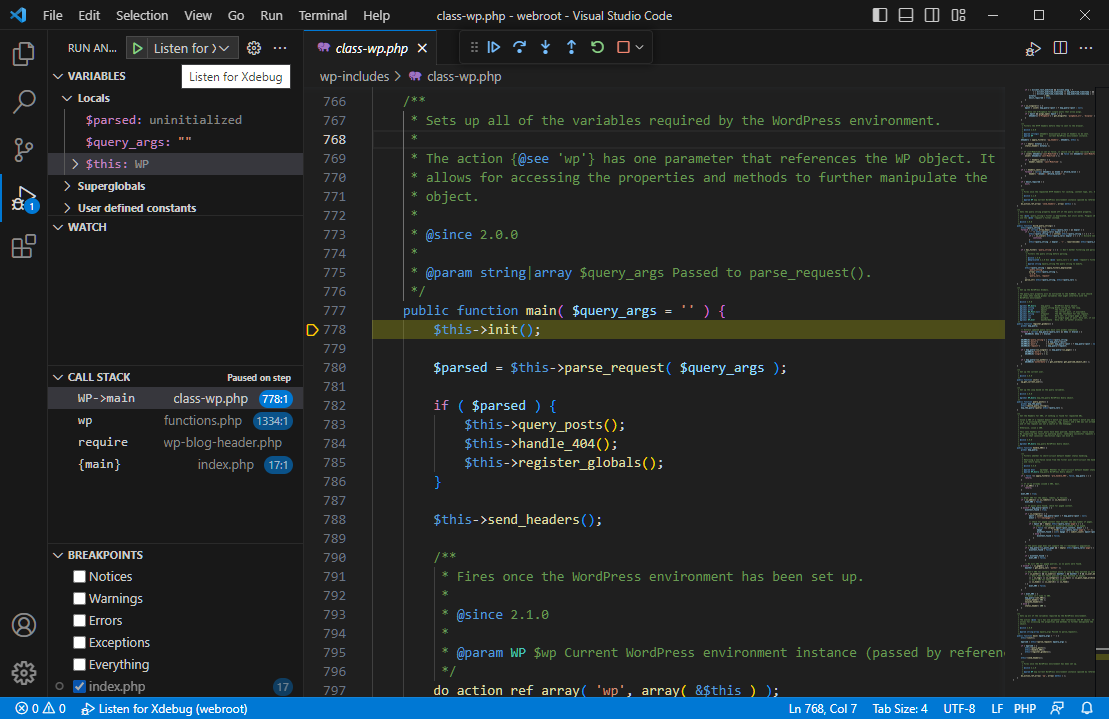Open the Listen for Xdebug configuration dropdown
The image size is (1109, 719).
(x=192, y=48)
